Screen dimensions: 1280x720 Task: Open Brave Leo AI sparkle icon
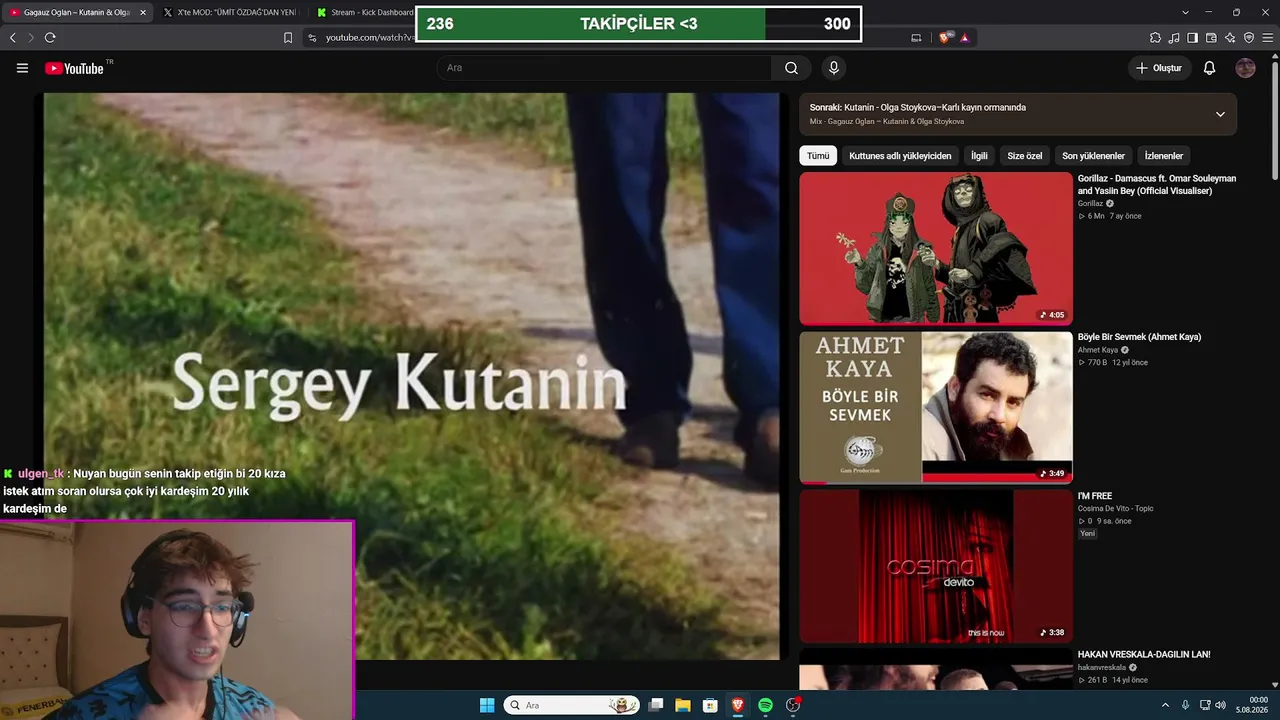1230,37
